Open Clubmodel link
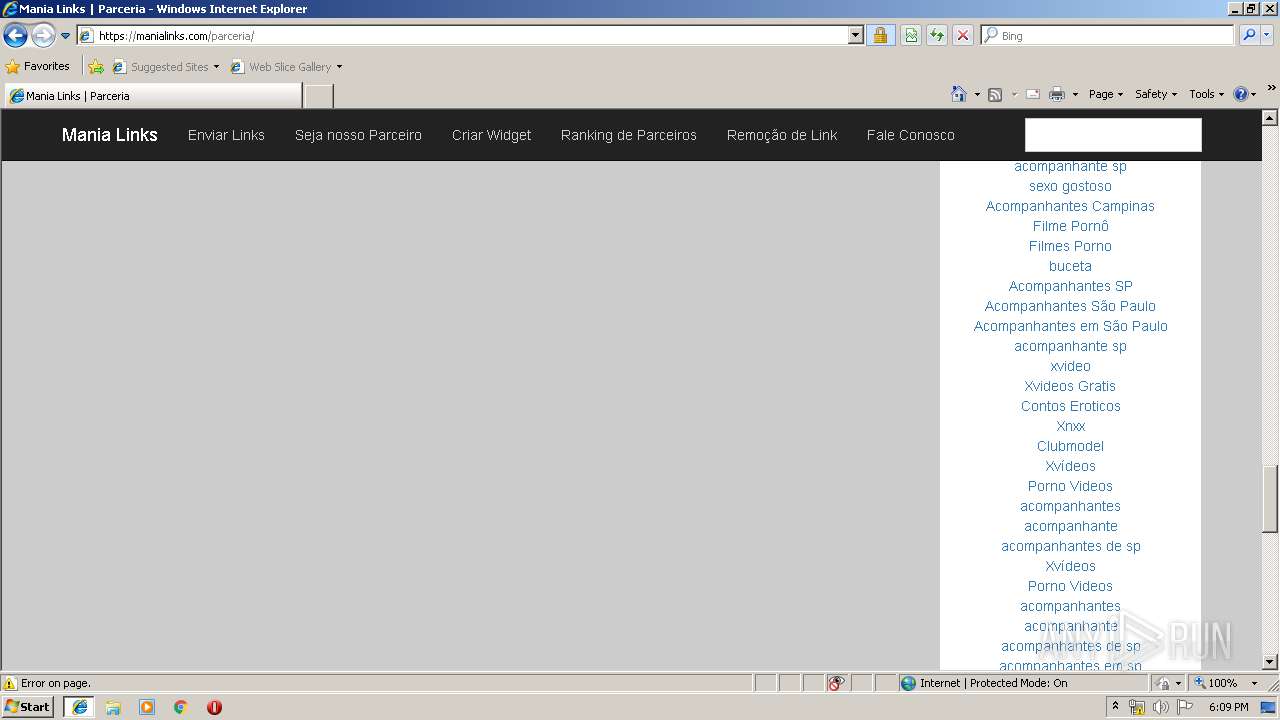This screenshot has width=1280, height=720. point(1070,446)
